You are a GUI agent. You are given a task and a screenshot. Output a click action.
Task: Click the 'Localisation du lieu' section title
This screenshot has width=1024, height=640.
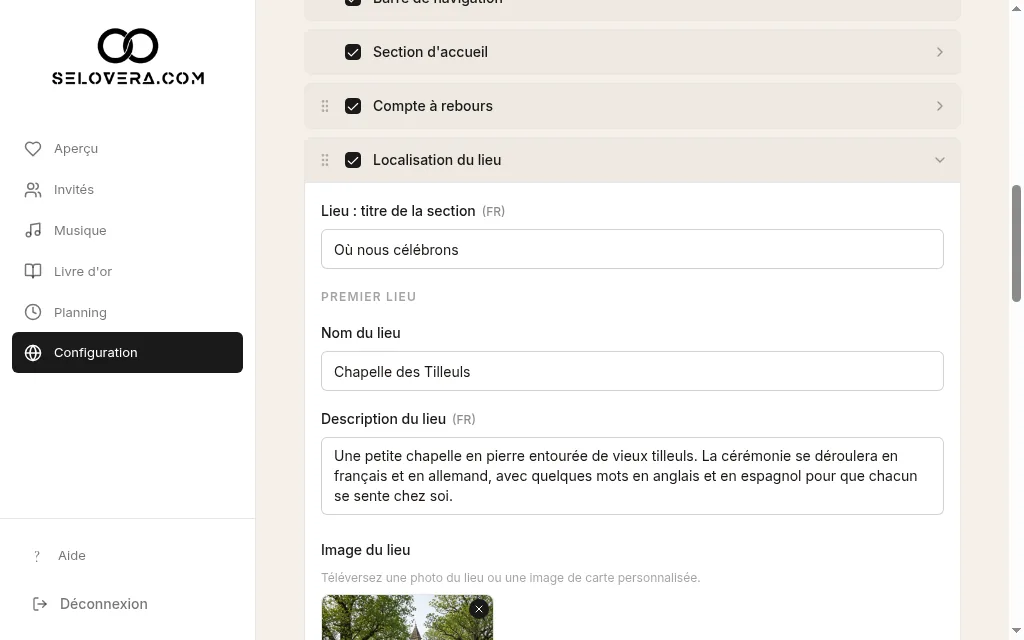pyautogui.click(x=437, y=160)
